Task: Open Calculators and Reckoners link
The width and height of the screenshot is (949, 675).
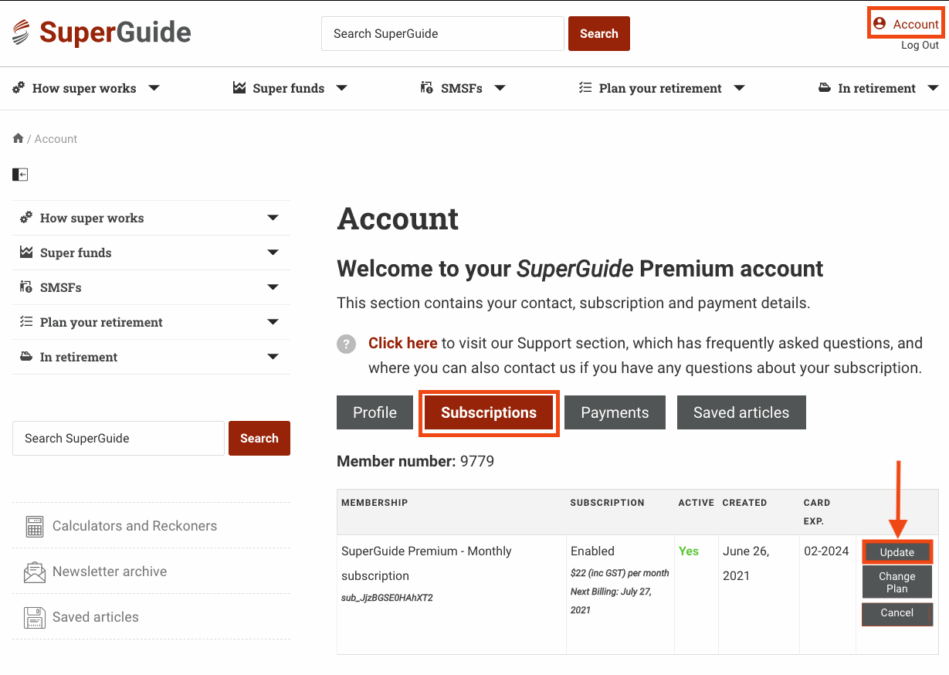Action: (134, 525)
